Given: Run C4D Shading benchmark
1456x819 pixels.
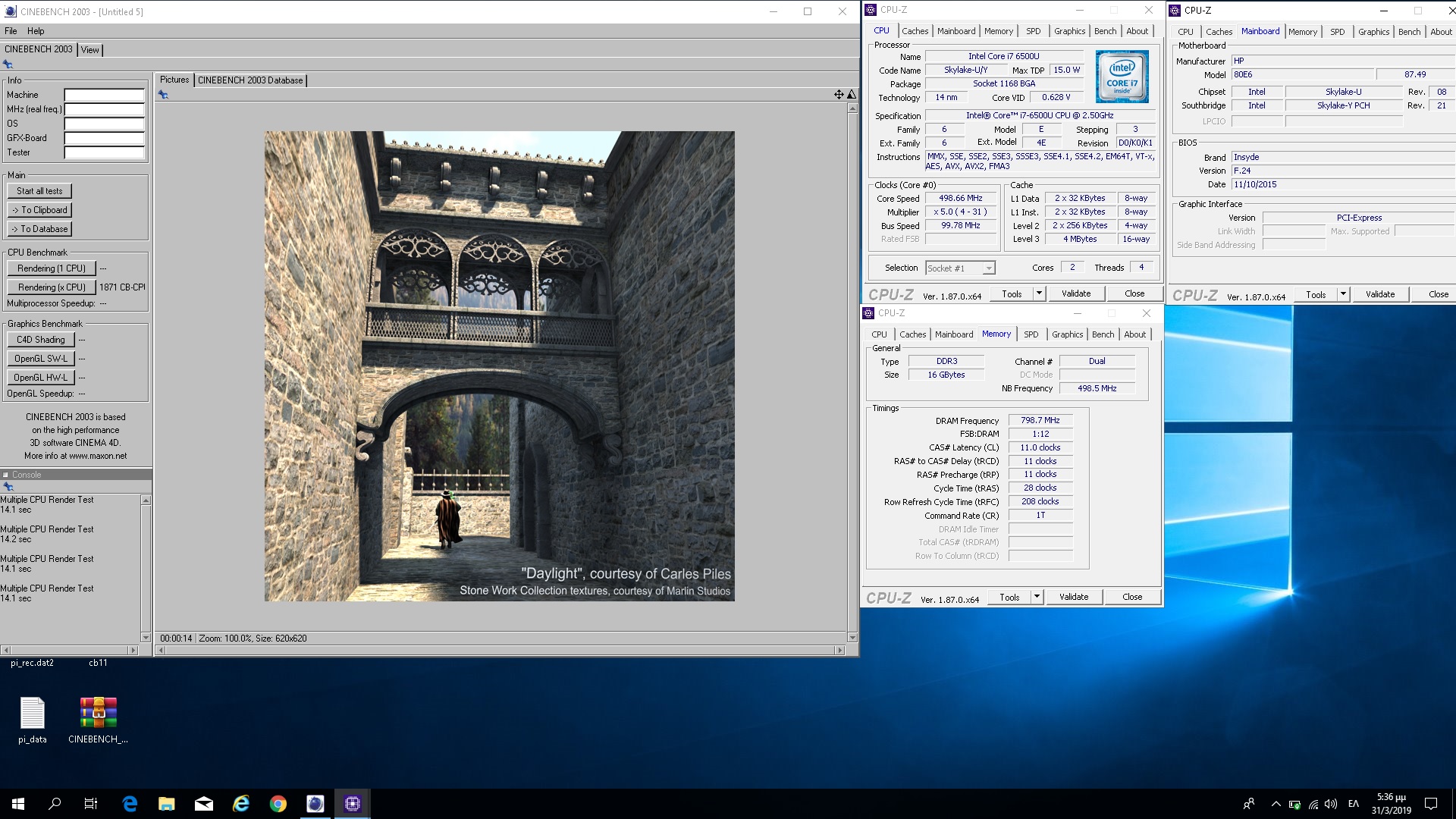Looking at the screenshot, I should point(41,340).
